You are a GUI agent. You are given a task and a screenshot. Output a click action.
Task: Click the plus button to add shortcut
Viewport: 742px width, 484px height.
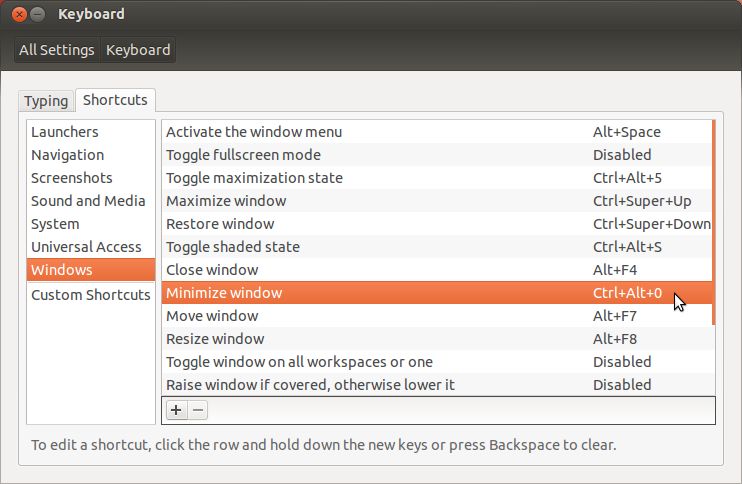(x=176, y=410)
